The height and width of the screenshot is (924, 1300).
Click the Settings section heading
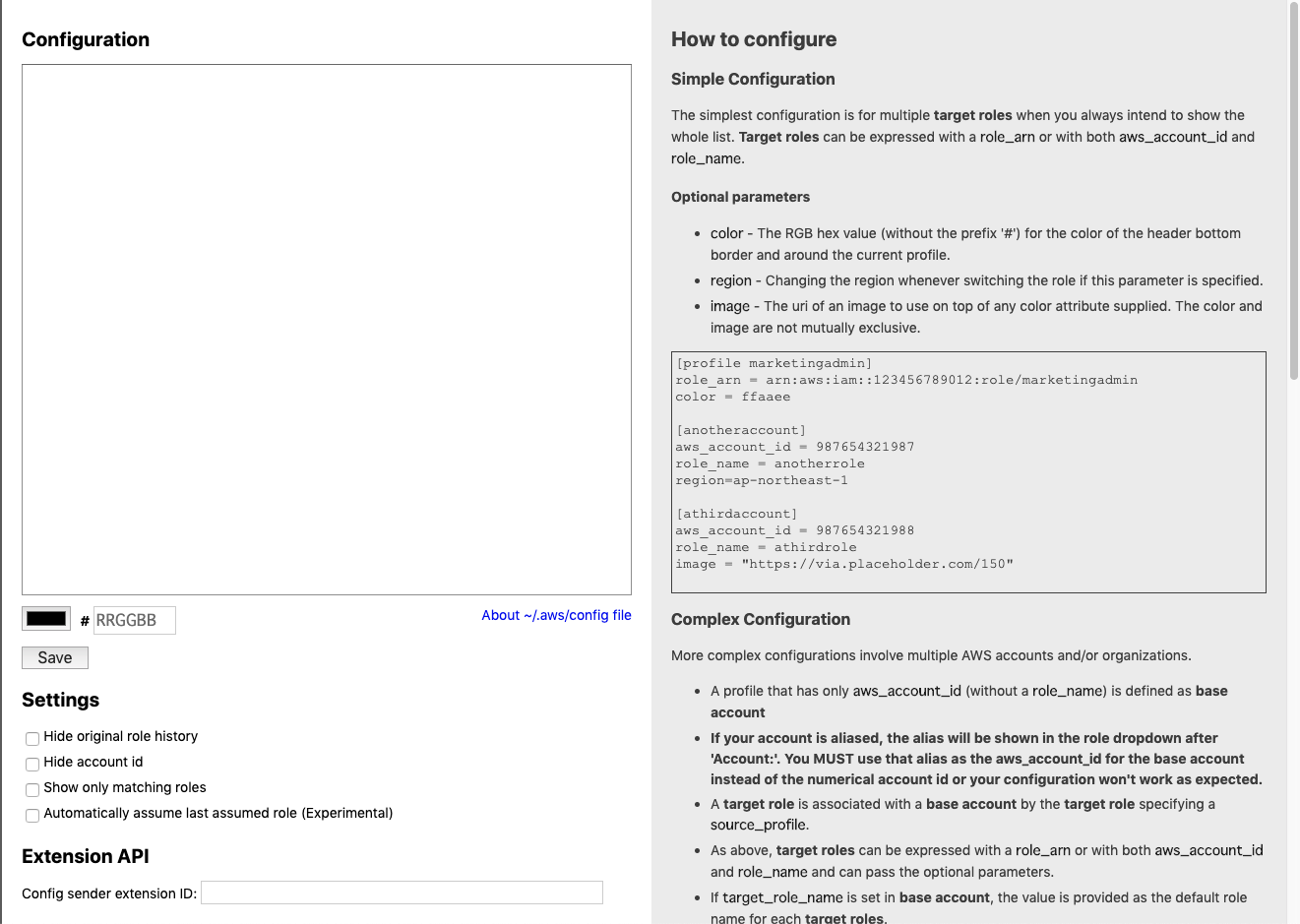click(60, 700)
